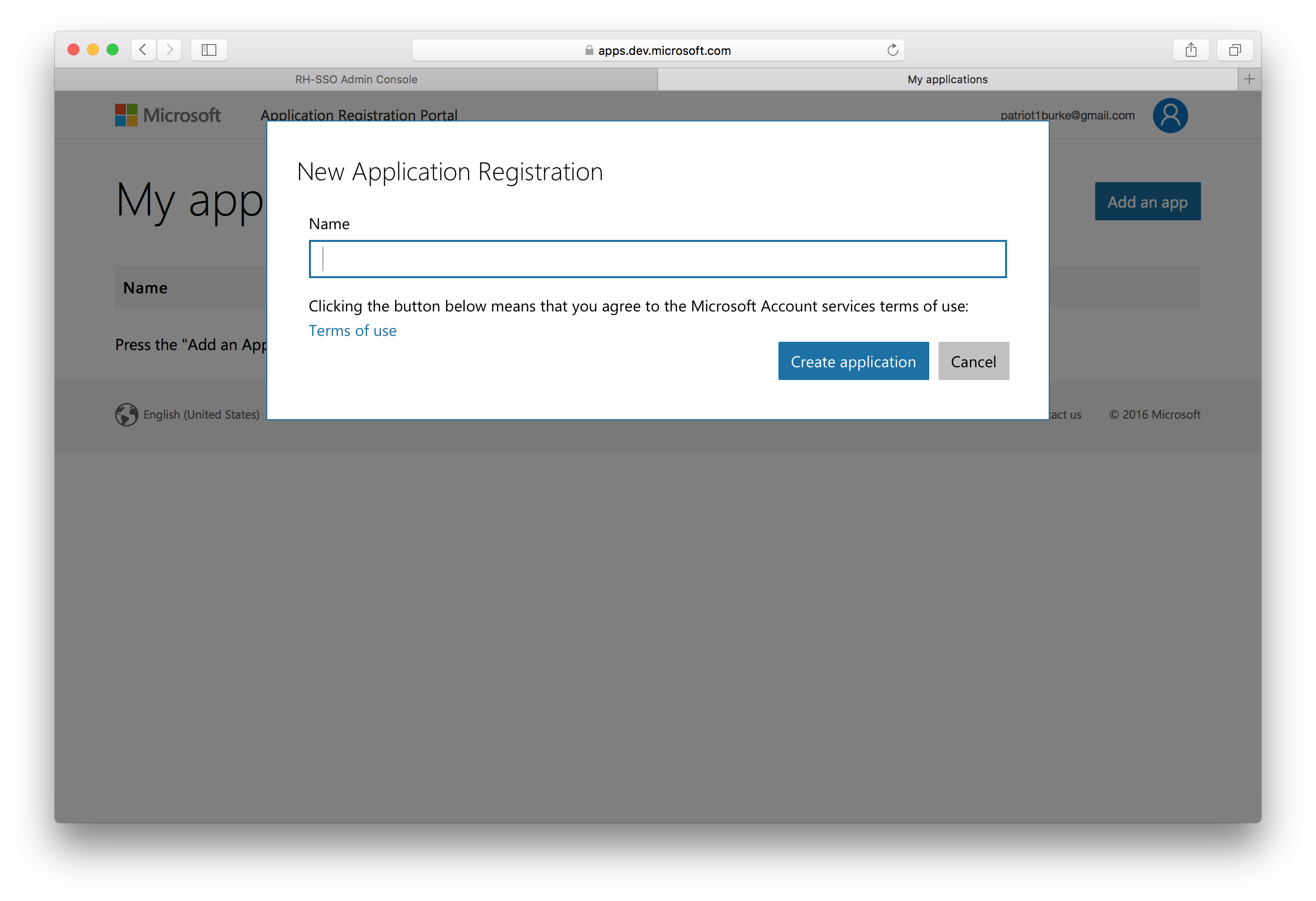The height and width of the screenshot is (901, 1316).
Task: Click the Create application button
Action: click(853, 361)
